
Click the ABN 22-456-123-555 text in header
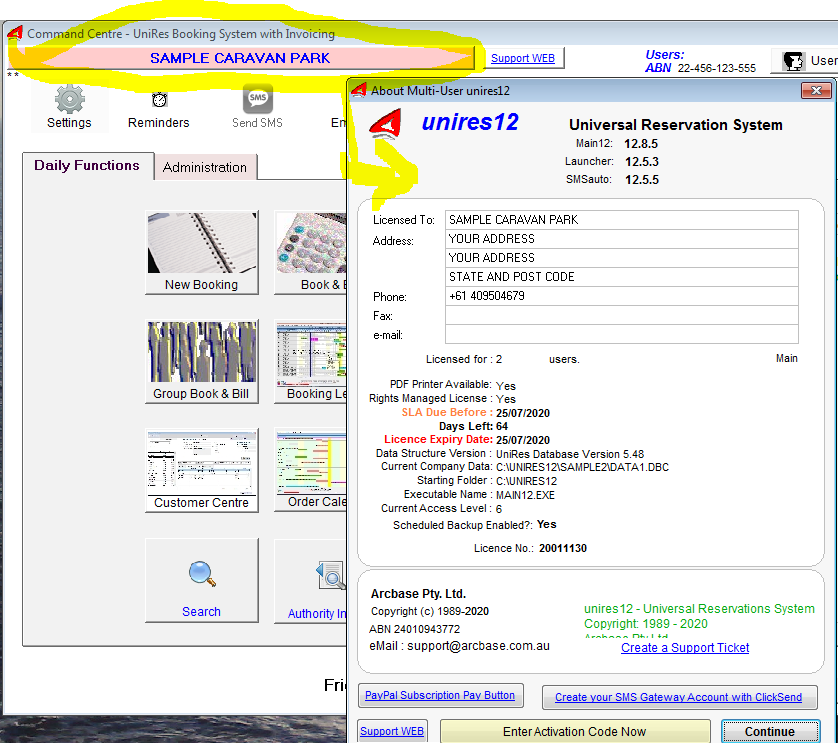pyautogui.click(x=700, y=68)
